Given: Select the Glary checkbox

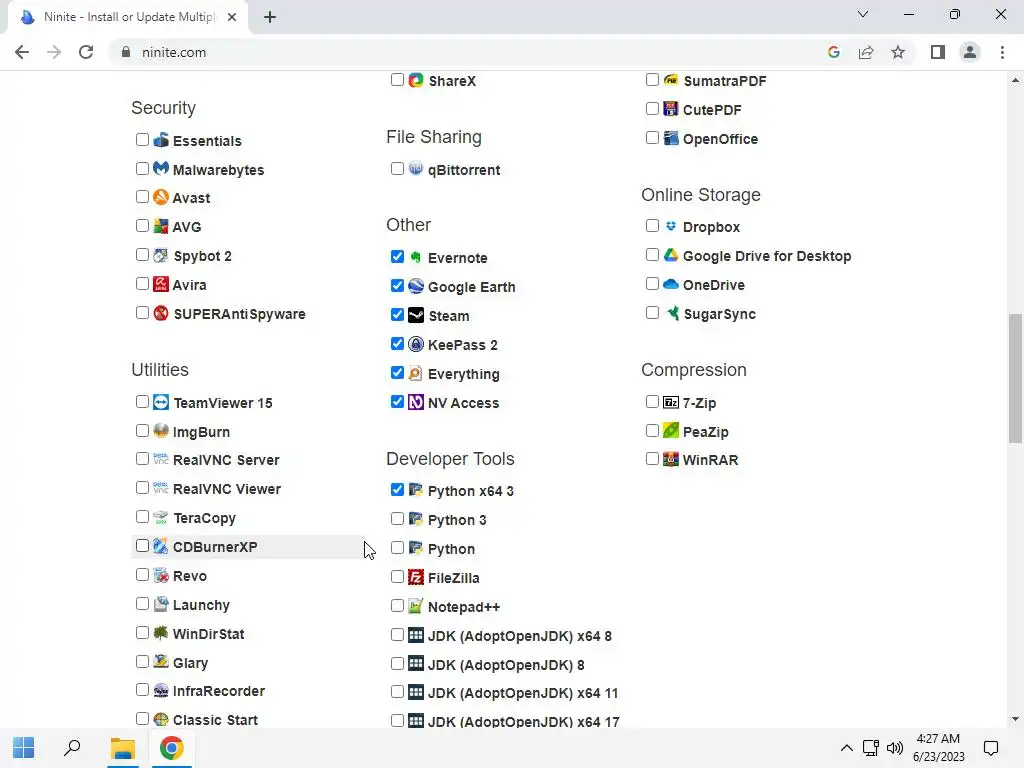Looking at the screenshot, I should pos(142,662).
